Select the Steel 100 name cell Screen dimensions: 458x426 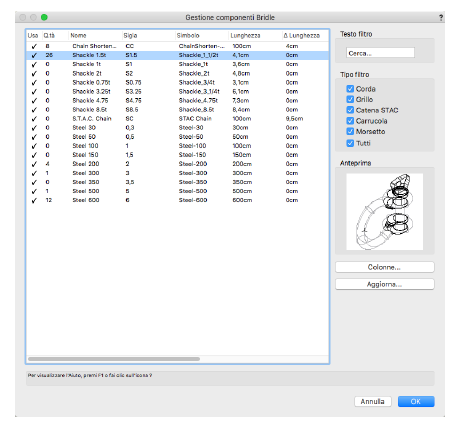pos(85,146)
